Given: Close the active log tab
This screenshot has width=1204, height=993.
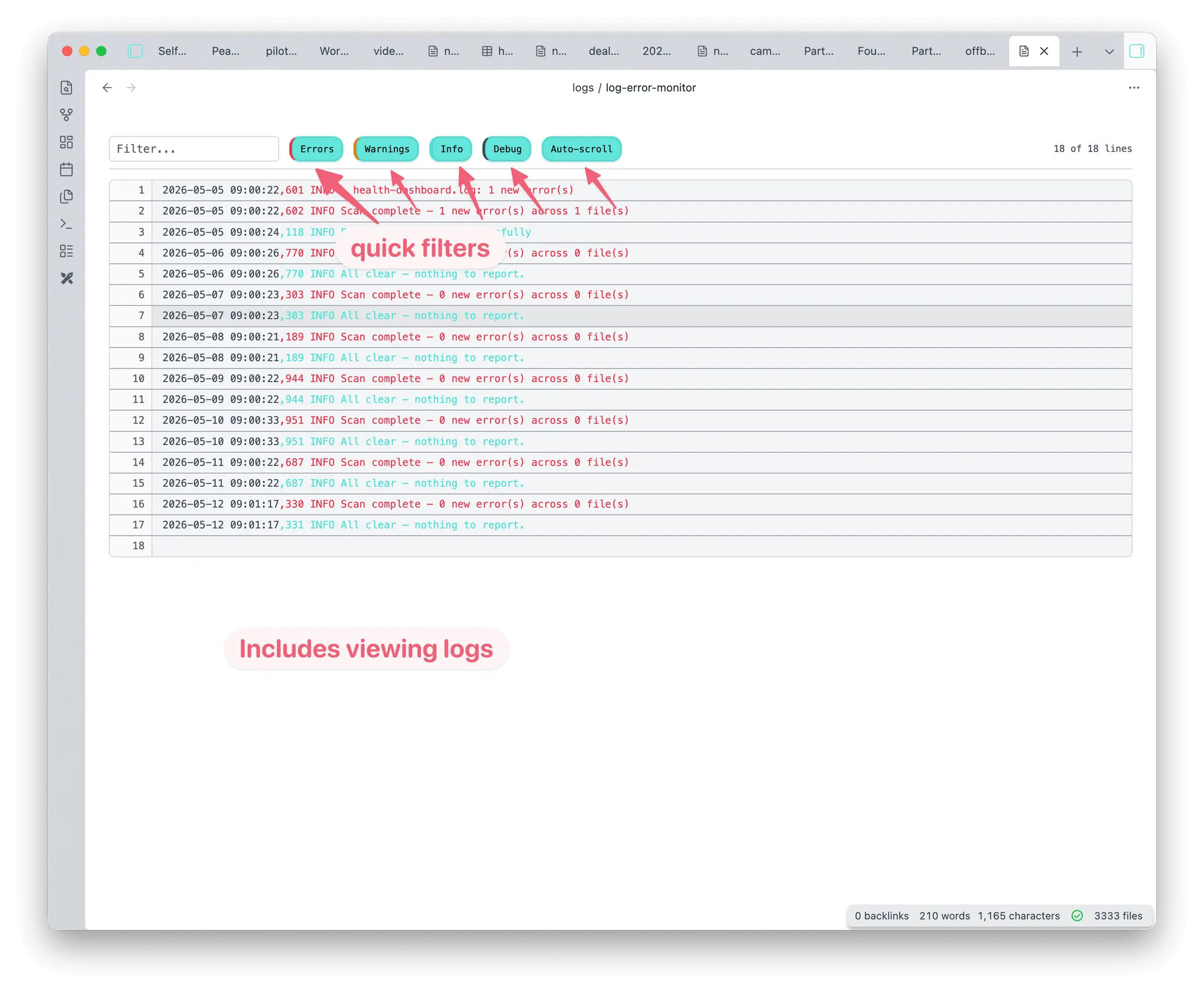Looking at the screenshot, I should (1044, 51).
